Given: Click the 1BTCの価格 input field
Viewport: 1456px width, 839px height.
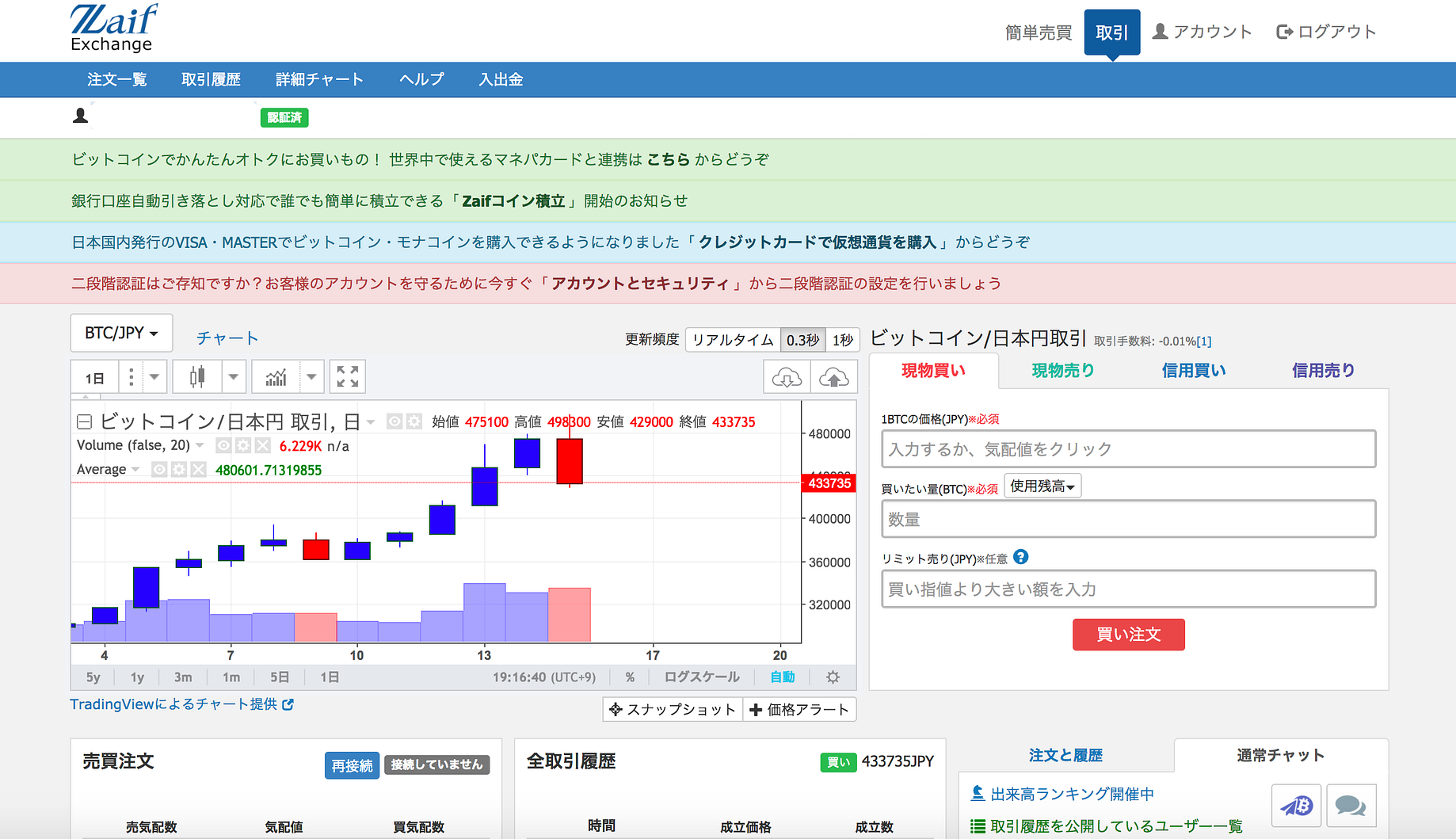Looking at the screenshot, I should point(1129,449).
